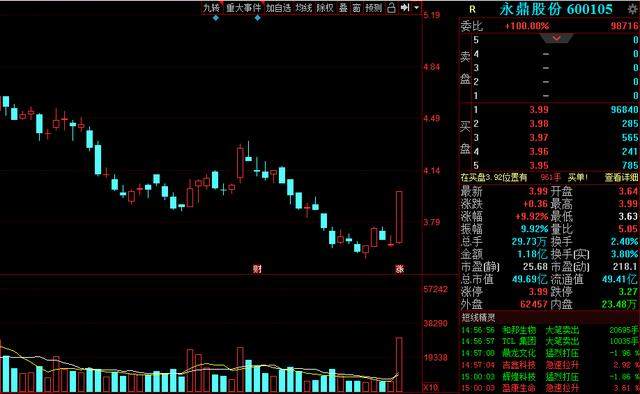Image resolution: width=640 pixels, height=394 pixels.
Task: Click the 最新 price value 3.99
Action: tap(538, 191)
